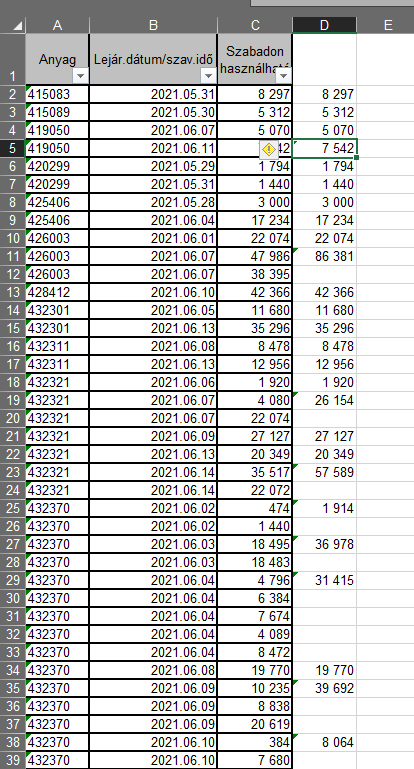Click column C cell showing 6 384
The width and height of the screenshot is (414, 769).
255,598
